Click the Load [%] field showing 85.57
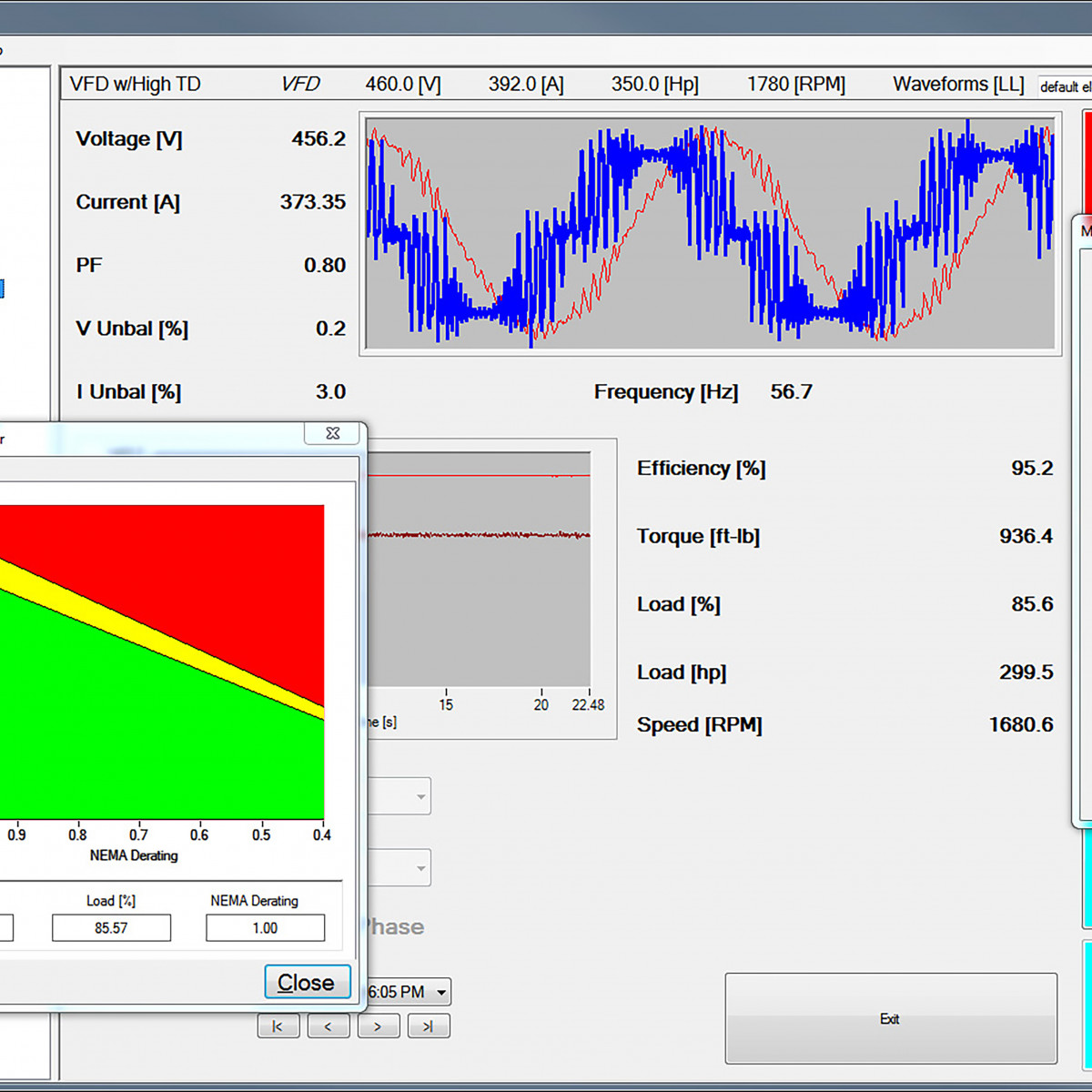Image resolution: width=1092 pixels, height=1092 pixels. 111,928
